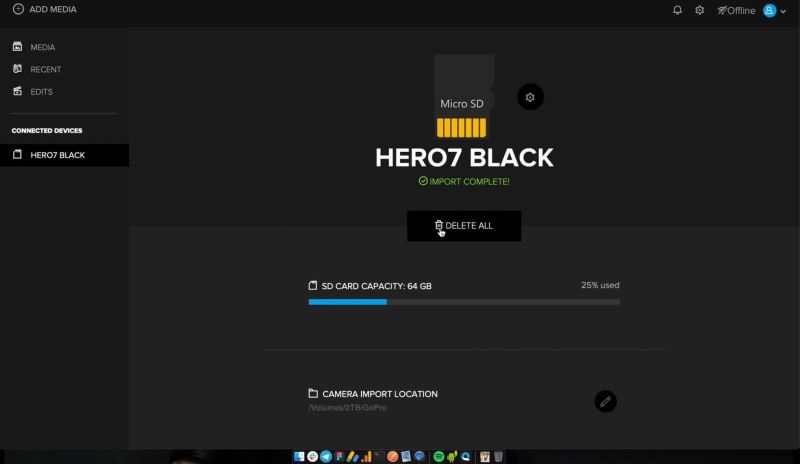Open app settings gear in top bar
Viewport: 800px width, 464px height.
click(699, 10)
